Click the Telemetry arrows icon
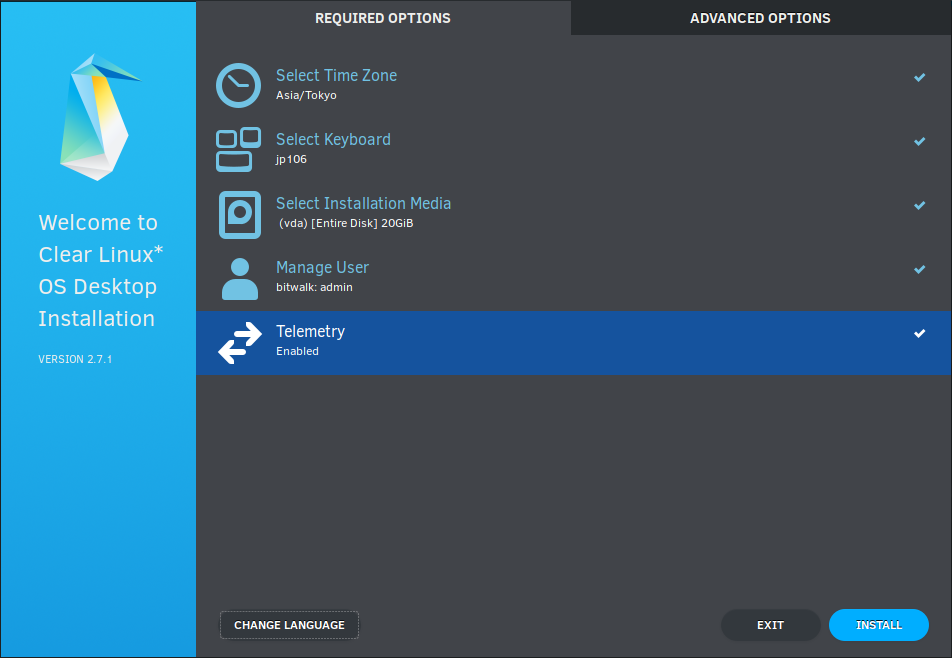The image size is (952, 658). pos(240,343)
